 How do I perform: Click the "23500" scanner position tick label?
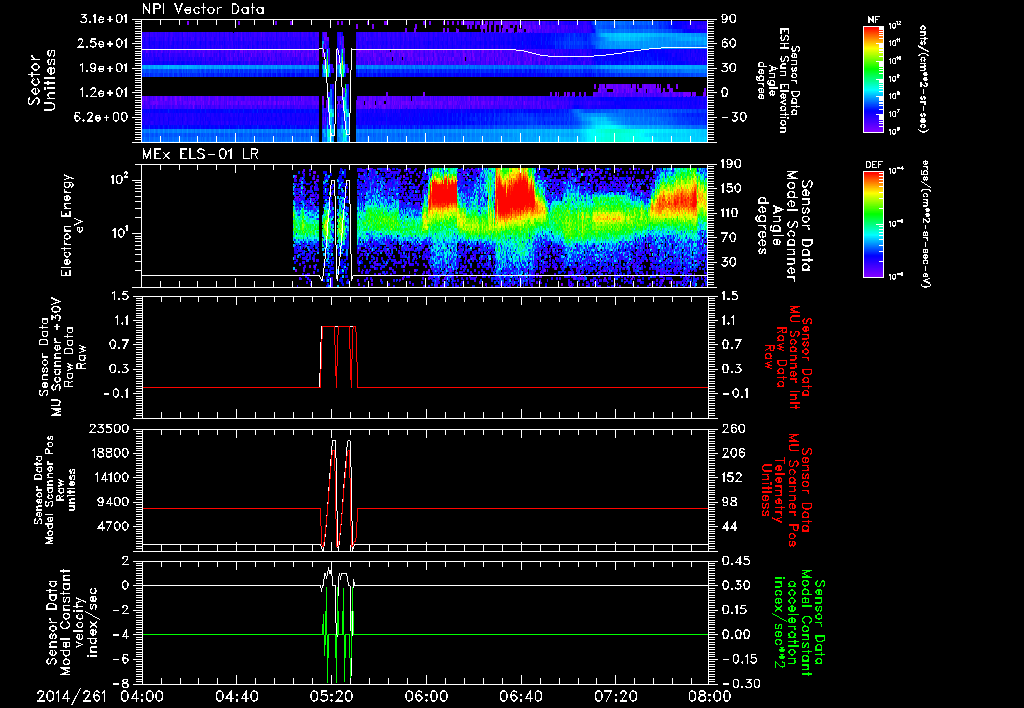(x=108, y=429)
